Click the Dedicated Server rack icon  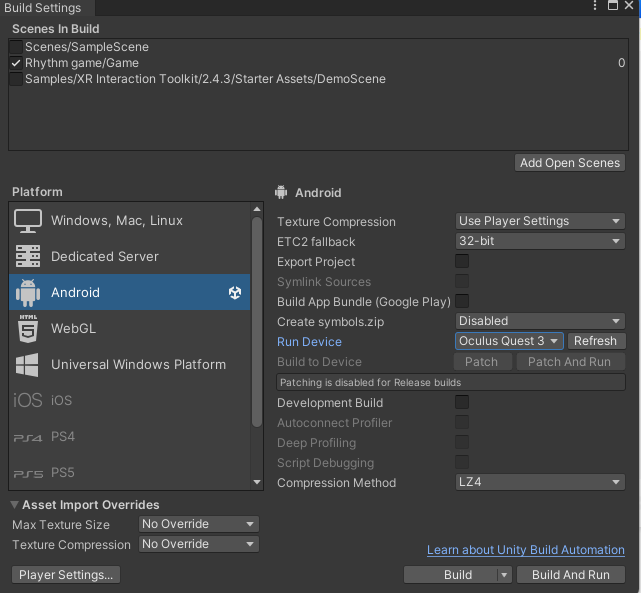(x=28, y=256)
